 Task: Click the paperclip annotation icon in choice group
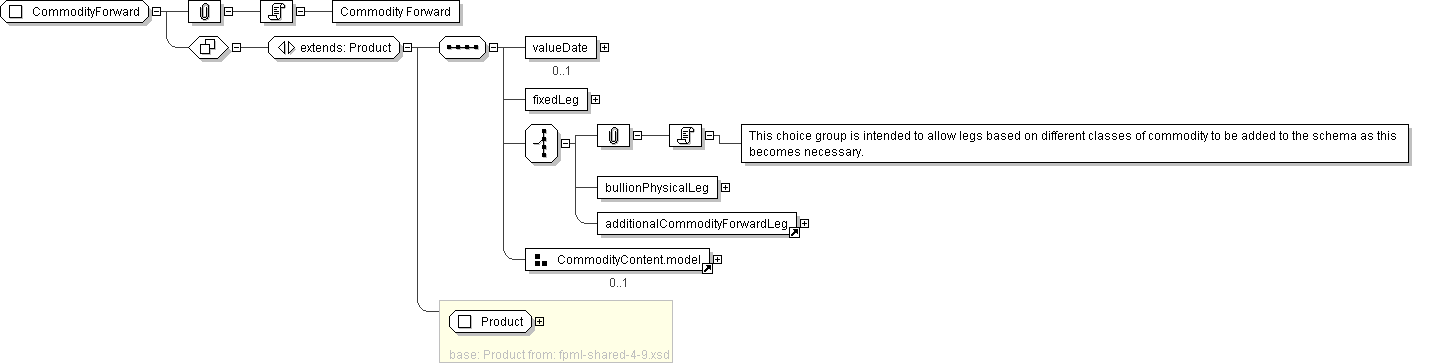[613, 136]
